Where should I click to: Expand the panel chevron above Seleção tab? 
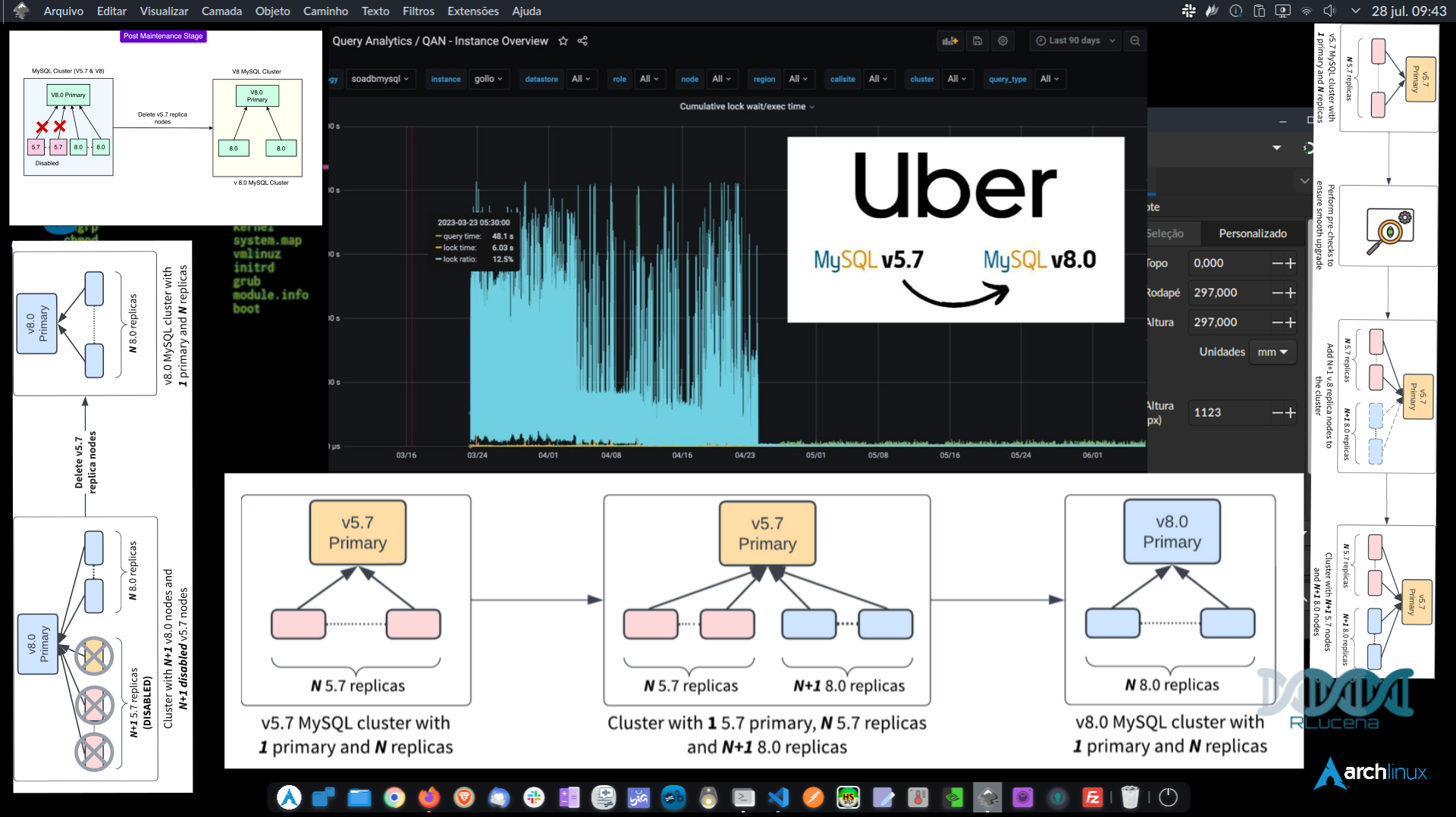(x=1304, y=180)
